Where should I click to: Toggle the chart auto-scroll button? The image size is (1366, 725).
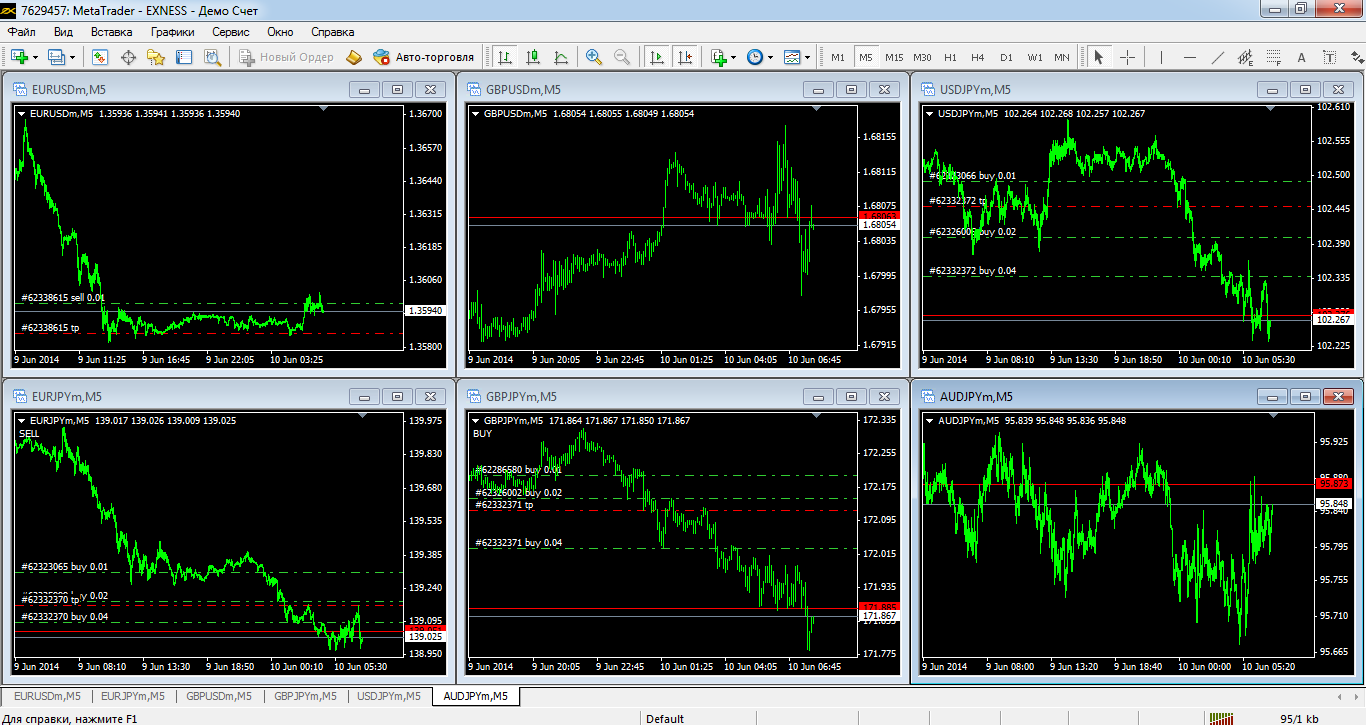coord(657,57)
